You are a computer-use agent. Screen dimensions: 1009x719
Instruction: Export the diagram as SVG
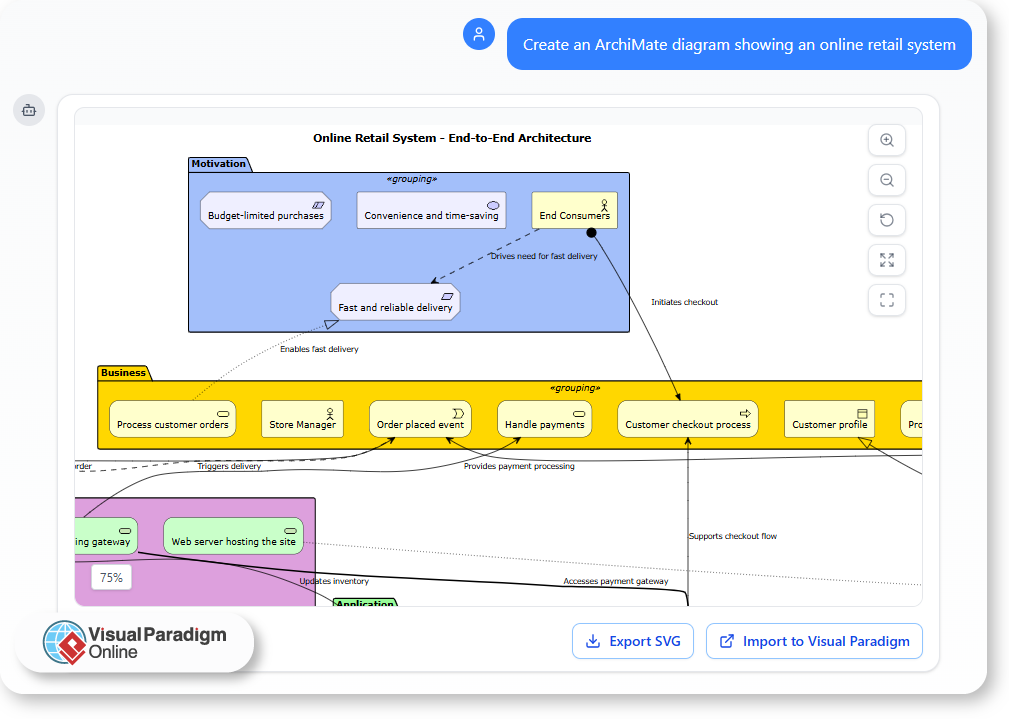(x=633, y=641)
